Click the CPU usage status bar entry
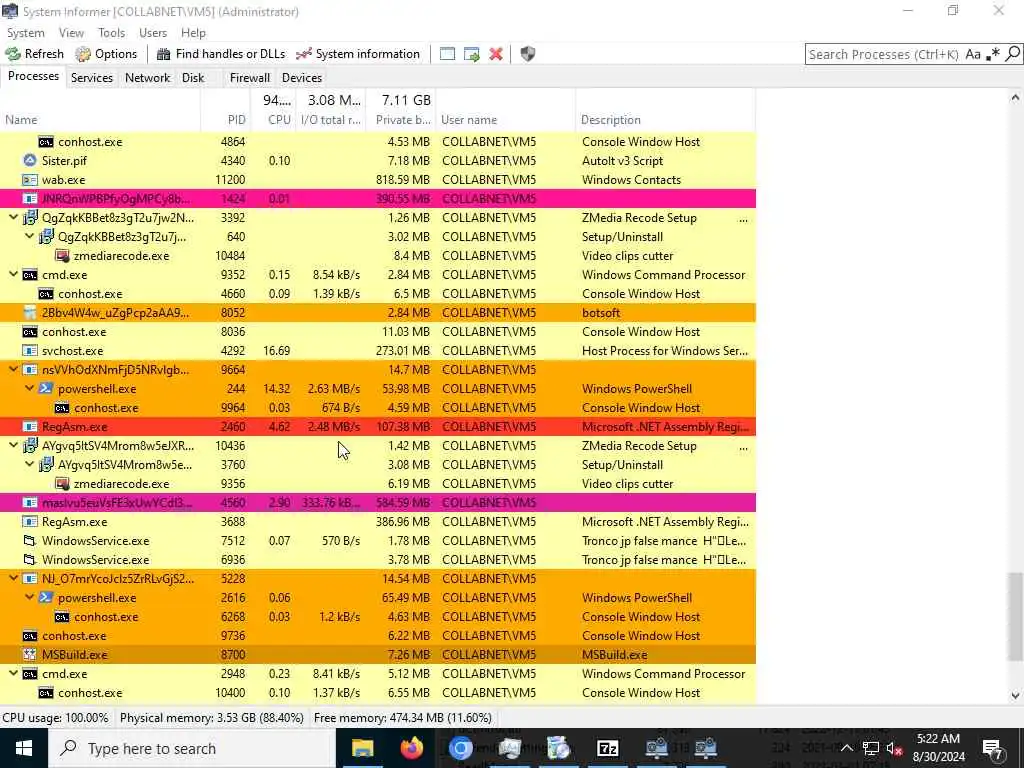The image size is (1024, 768). point(56,718)
